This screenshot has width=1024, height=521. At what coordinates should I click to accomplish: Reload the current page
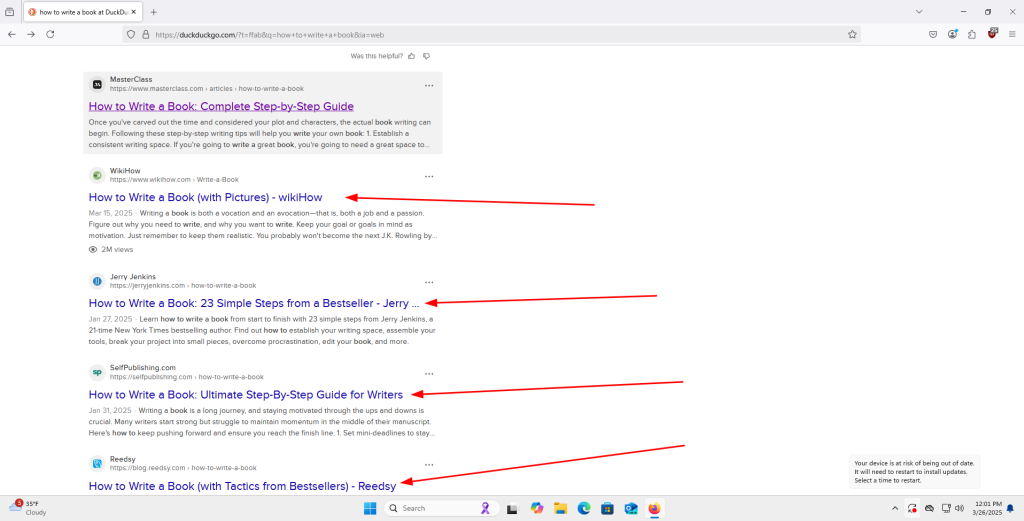coord(50,35)
